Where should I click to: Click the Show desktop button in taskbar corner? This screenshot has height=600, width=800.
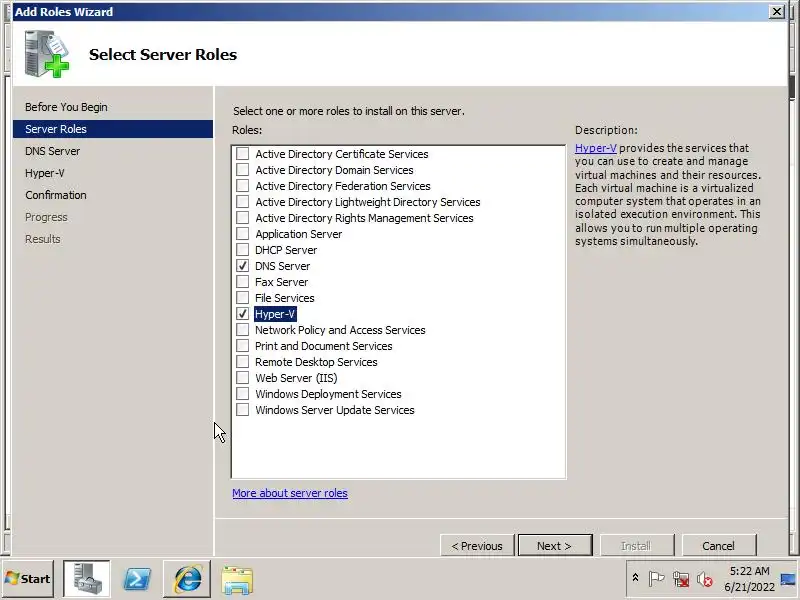click(788, 579)
